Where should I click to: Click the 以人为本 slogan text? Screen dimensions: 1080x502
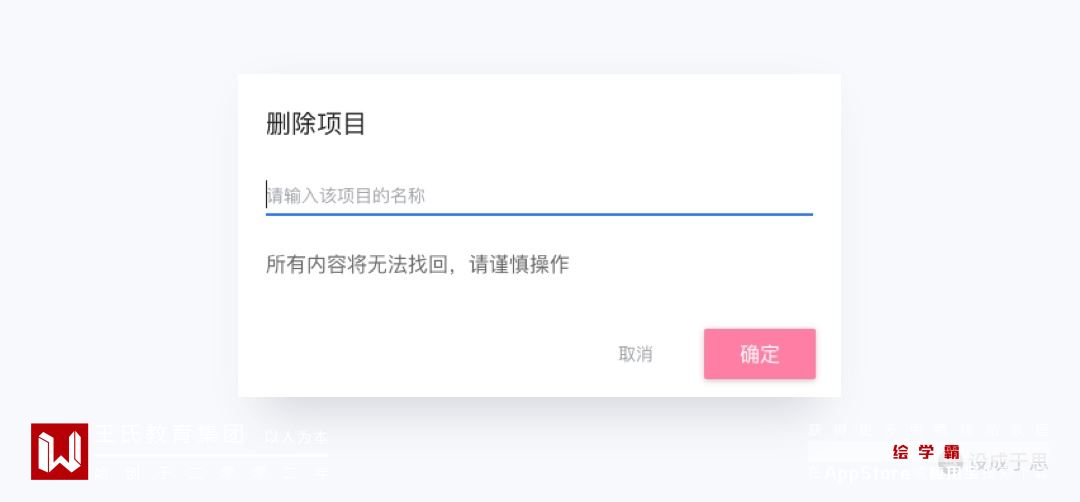tap(296, 437)
